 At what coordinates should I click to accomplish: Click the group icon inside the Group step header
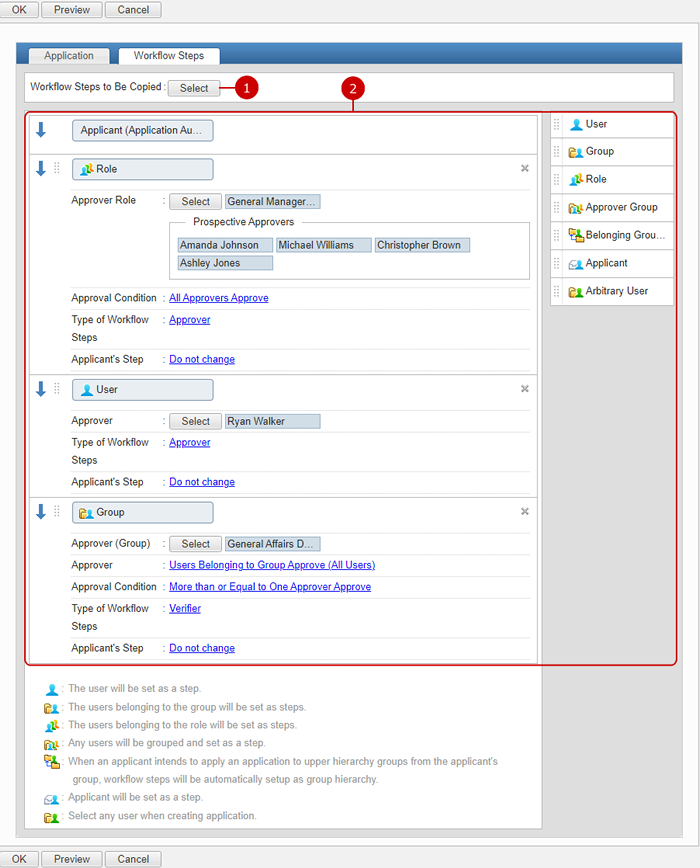(x=86, y=513)
